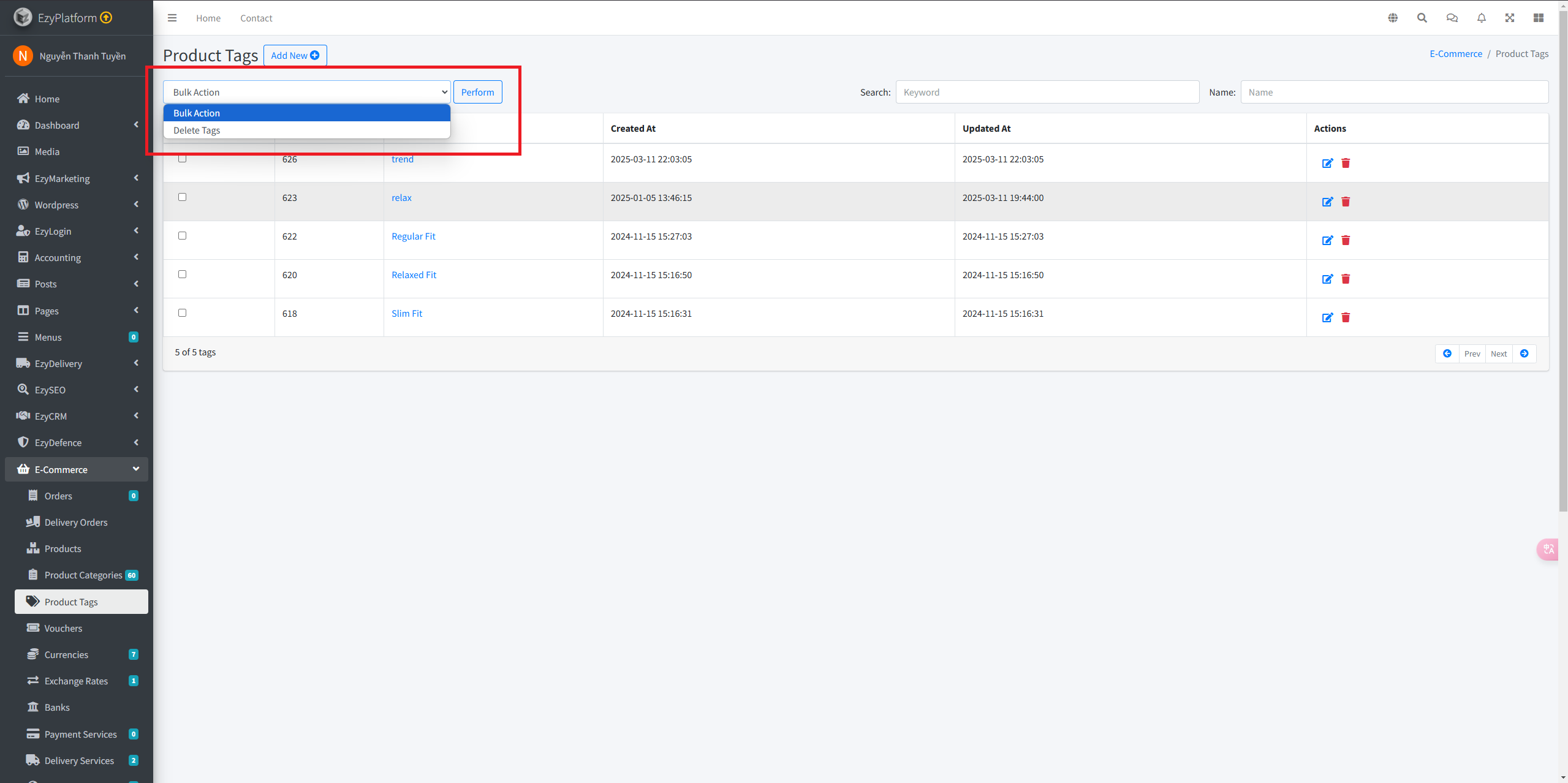Viewport: 1568px width, 783px height.
Task: Click the pink translate floating icon
Action: click(1548, 549)
